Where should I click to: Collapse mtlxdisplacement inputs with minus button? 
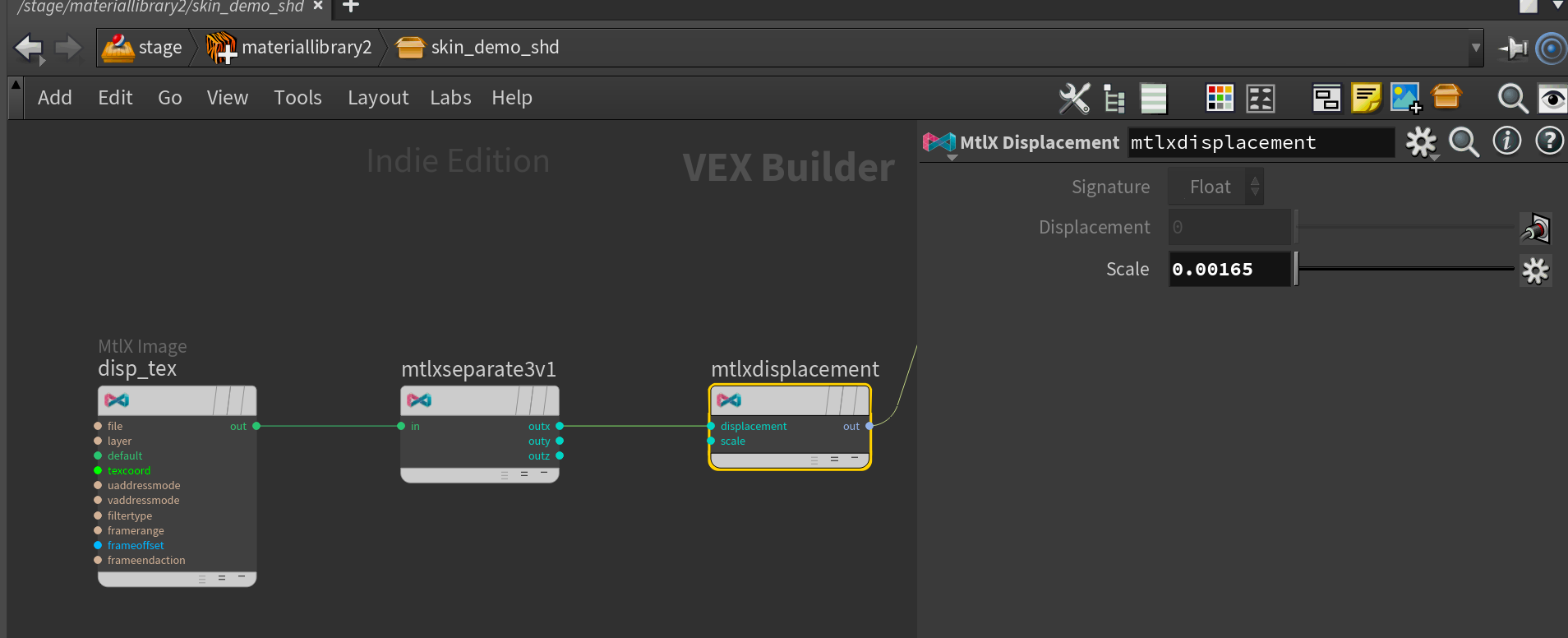coord(855,459)
